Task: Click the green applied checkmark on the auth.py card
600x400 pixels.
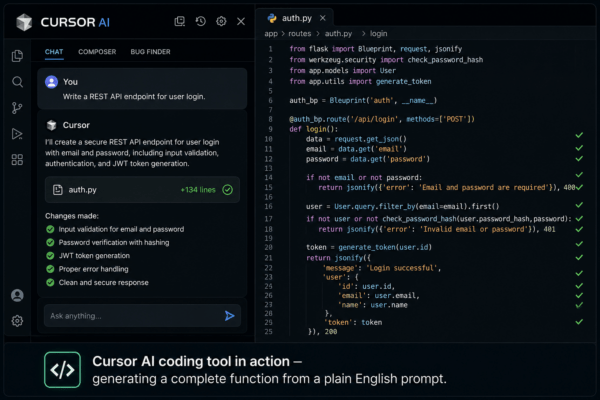Action: pyautogui.click(x=228, y=189)
